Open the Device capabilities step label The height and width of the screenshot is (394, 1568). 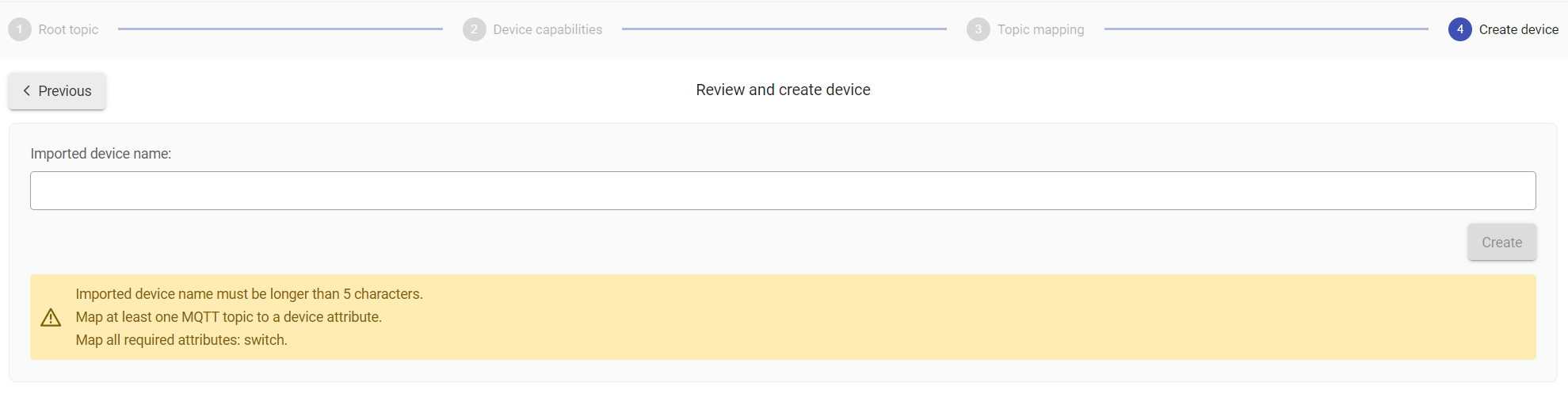pos(547,29)
